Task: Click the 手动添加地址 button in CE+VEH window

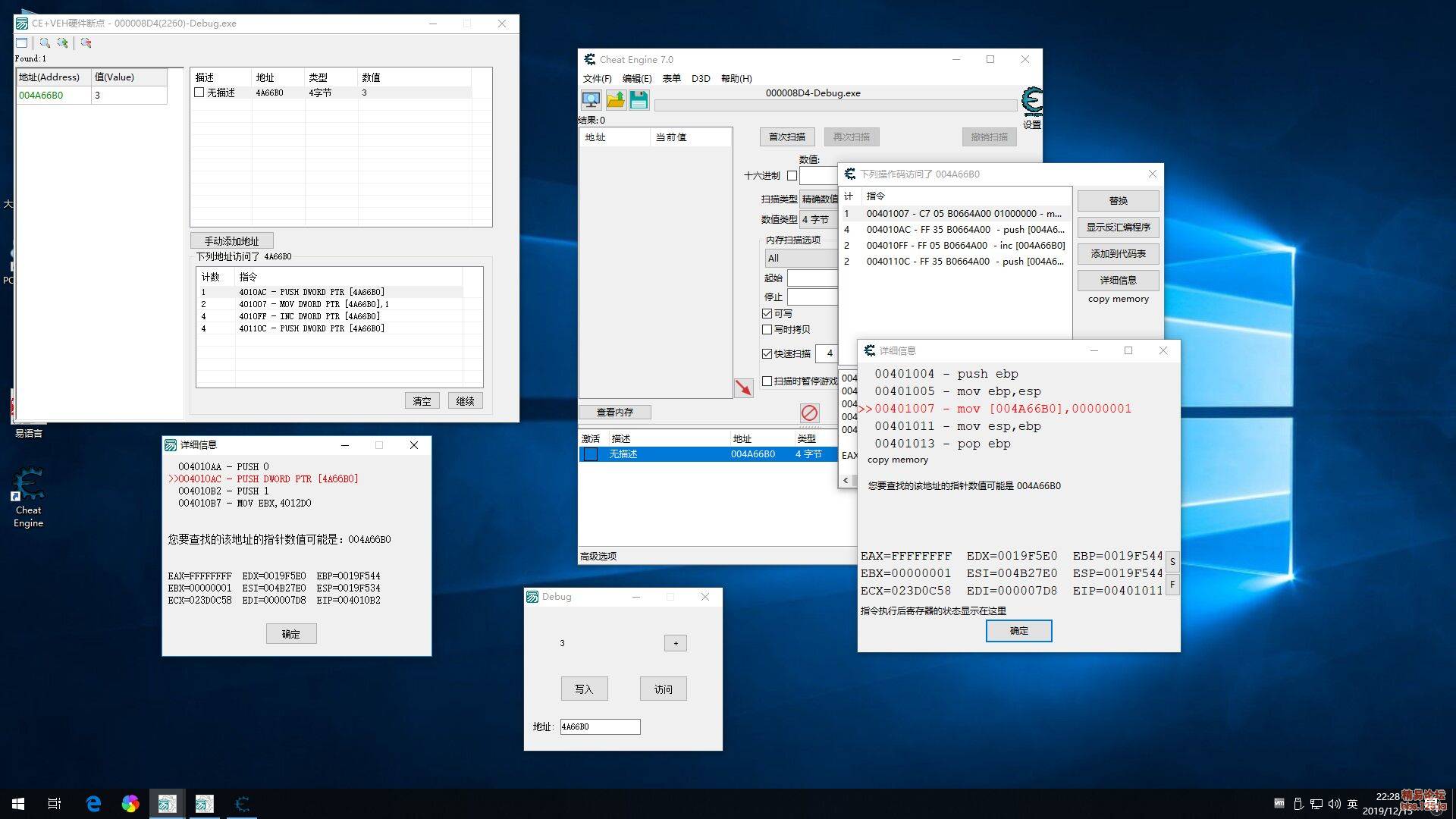Action: [231, 241]
